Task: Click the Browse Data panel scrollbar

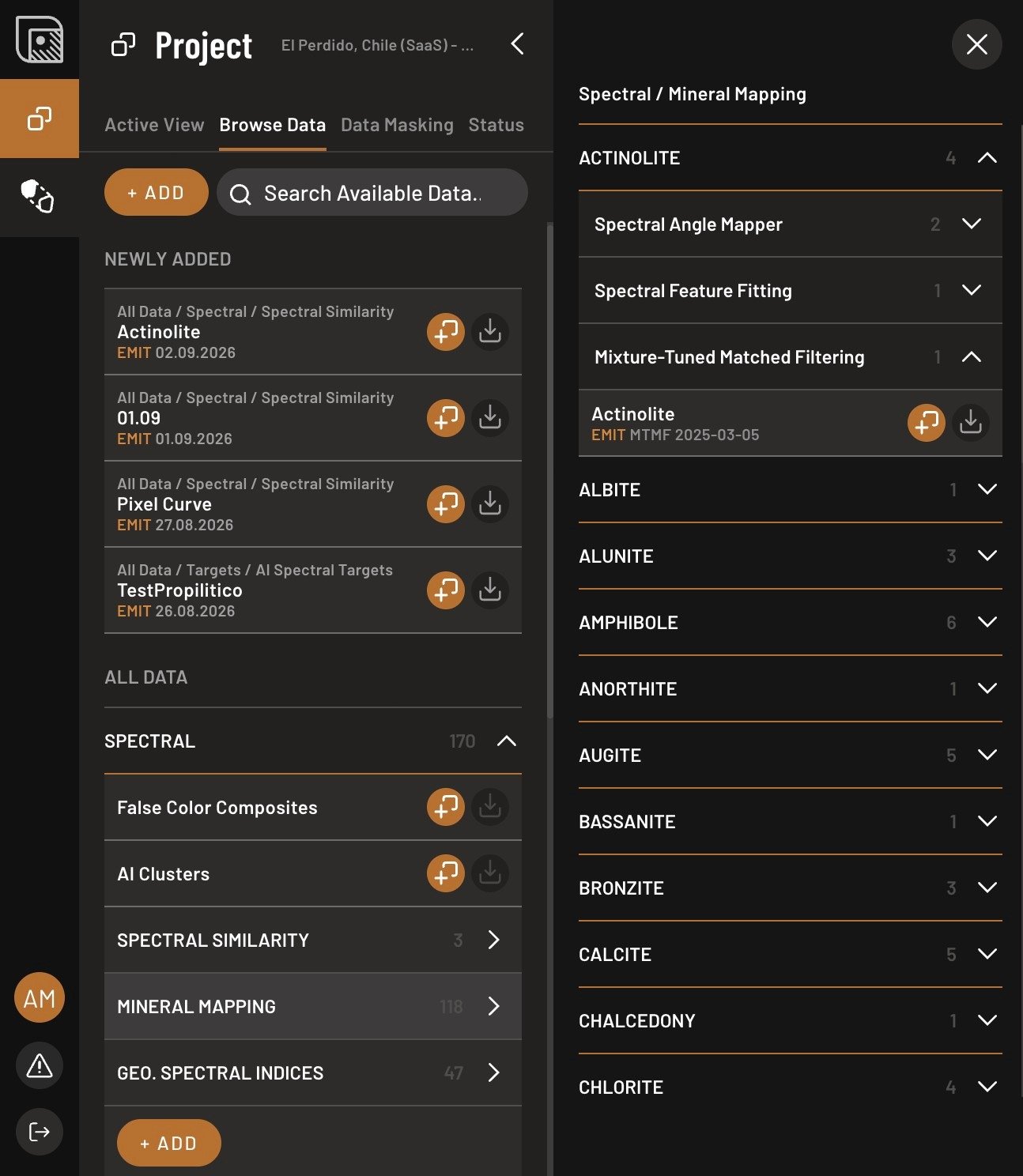Action: (x=550, y=470)
